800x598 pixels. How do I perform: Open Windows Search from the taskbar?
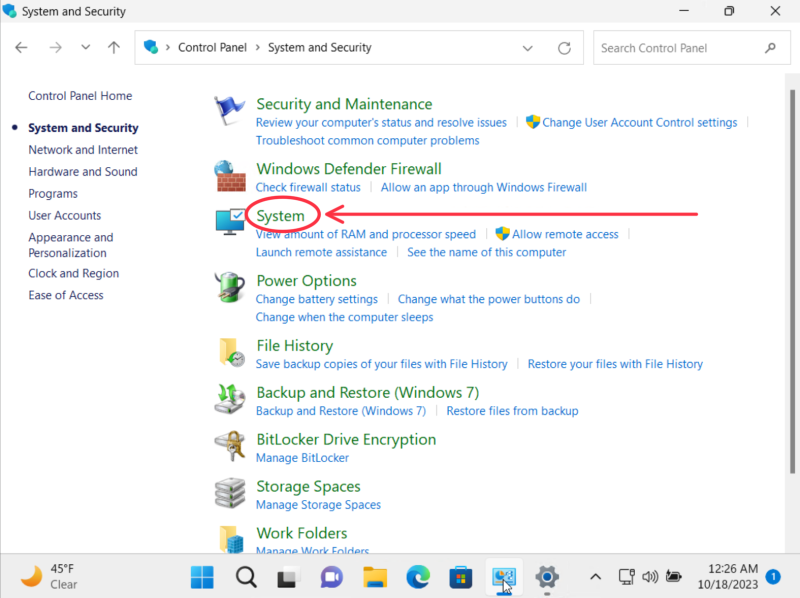coord(245,577)
